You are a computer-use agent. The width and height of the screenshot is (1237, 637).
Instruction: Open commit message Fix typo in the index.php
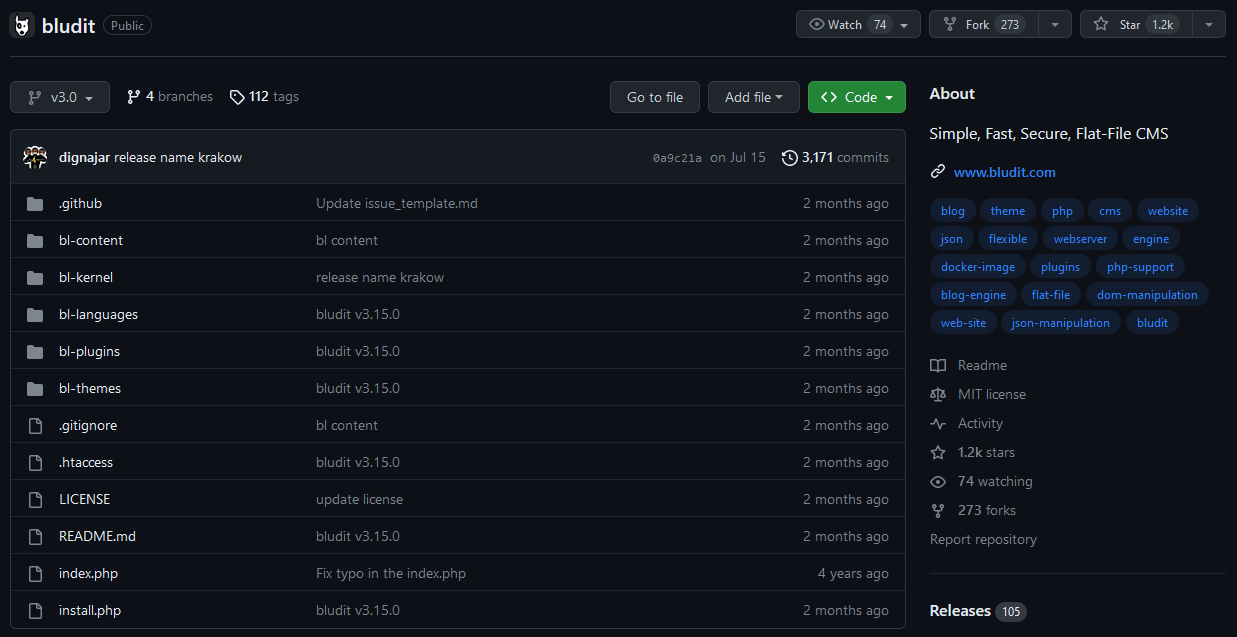[x=391, y=573]
